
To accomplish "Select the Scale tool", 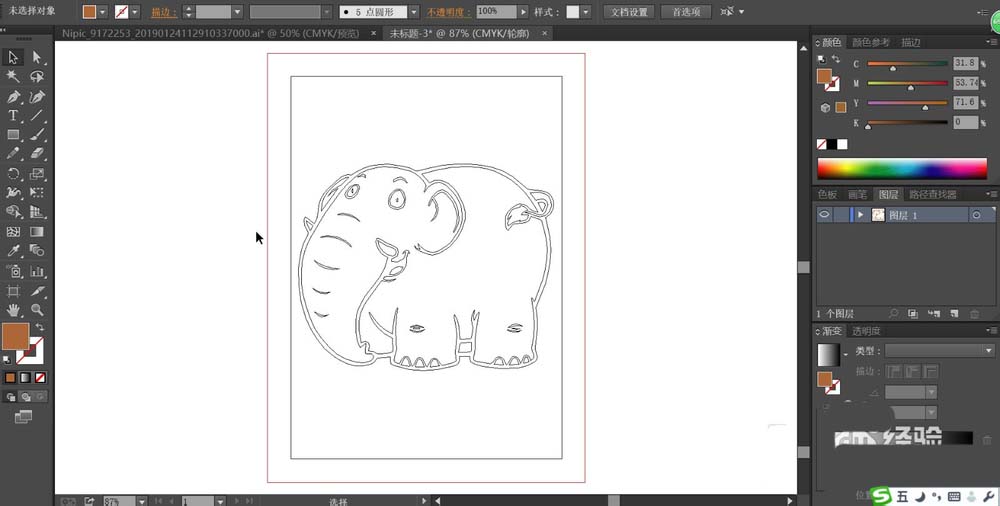I will [37, 174].
